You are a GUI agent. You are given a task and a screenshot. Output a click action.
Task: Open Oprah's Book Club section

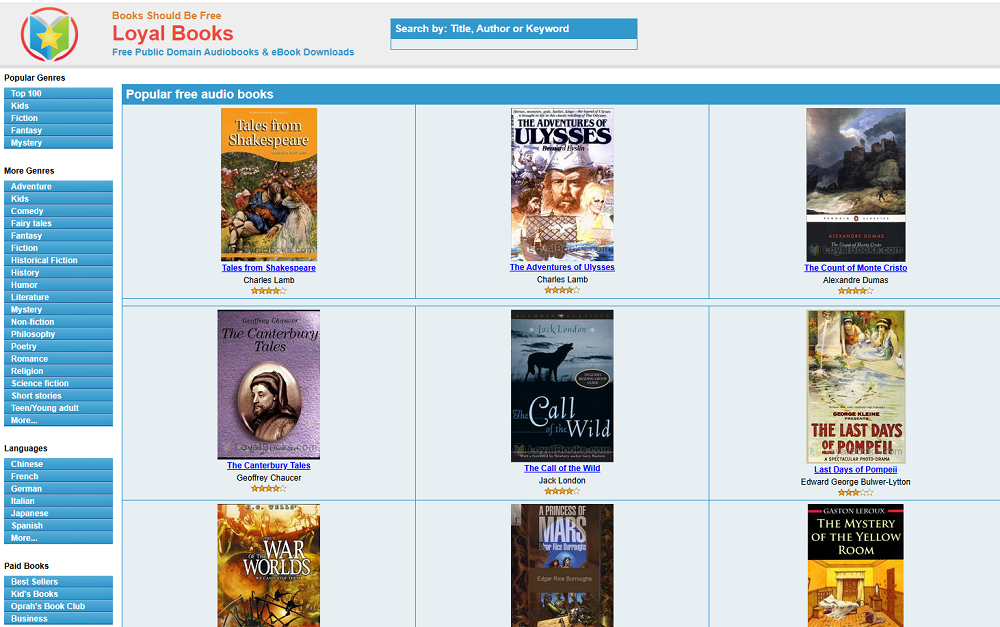58,607
